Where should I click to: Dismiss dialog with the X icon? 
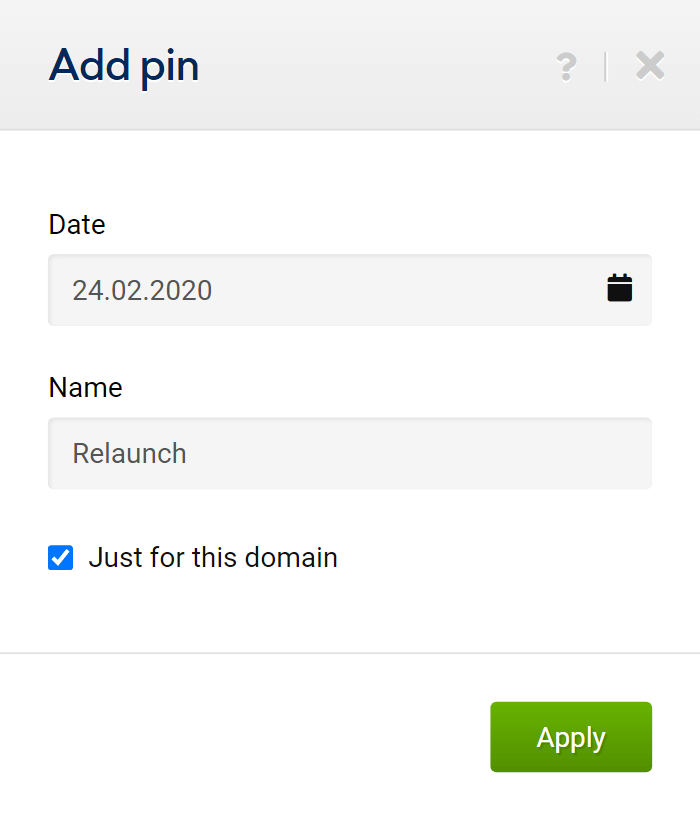650,66
